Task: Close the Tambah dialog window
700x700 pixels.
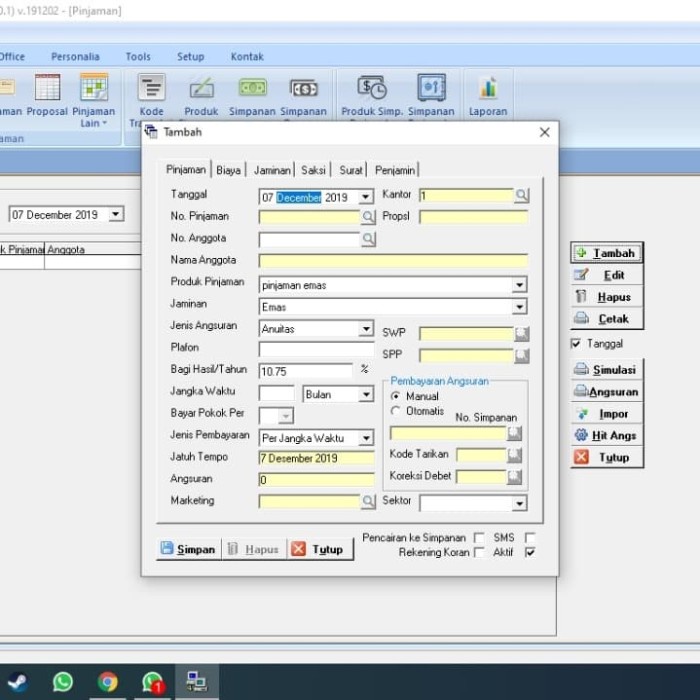Action: click(544, 132)
